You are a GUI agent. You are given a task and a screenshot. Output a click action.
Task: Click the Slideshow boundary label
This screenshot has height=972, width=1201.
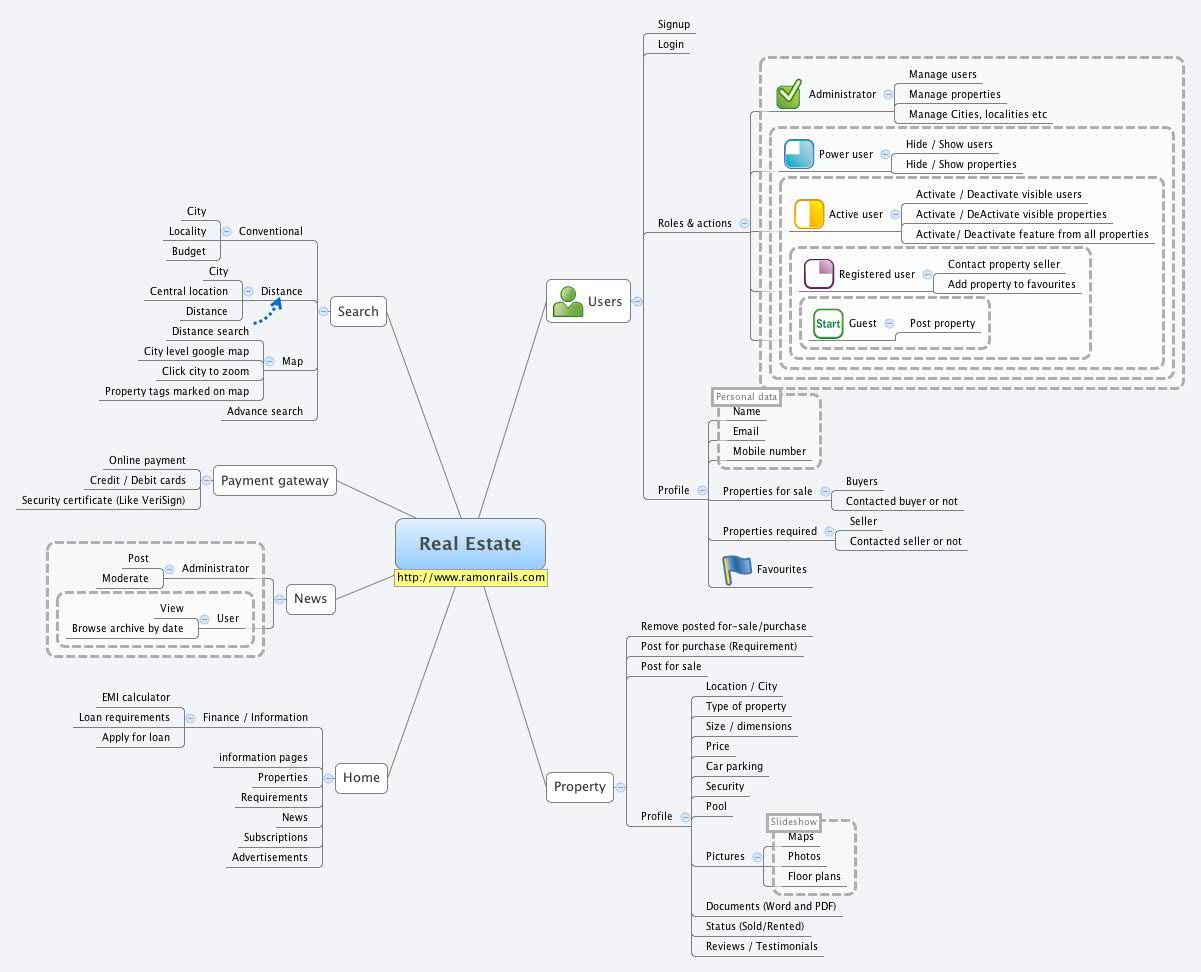pos(794,822)
